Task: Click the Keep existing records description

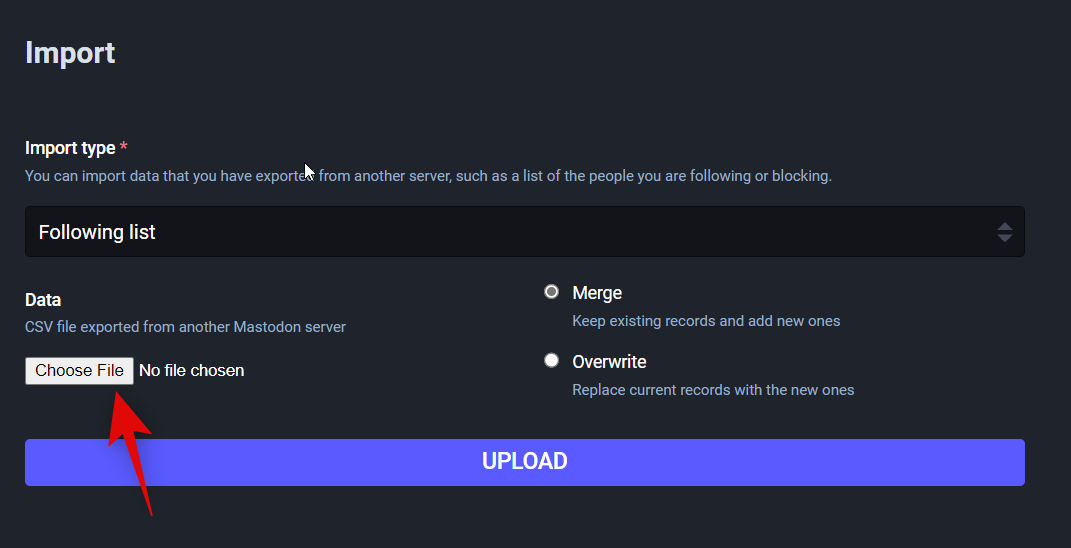Action: click(x=706, y=321)
